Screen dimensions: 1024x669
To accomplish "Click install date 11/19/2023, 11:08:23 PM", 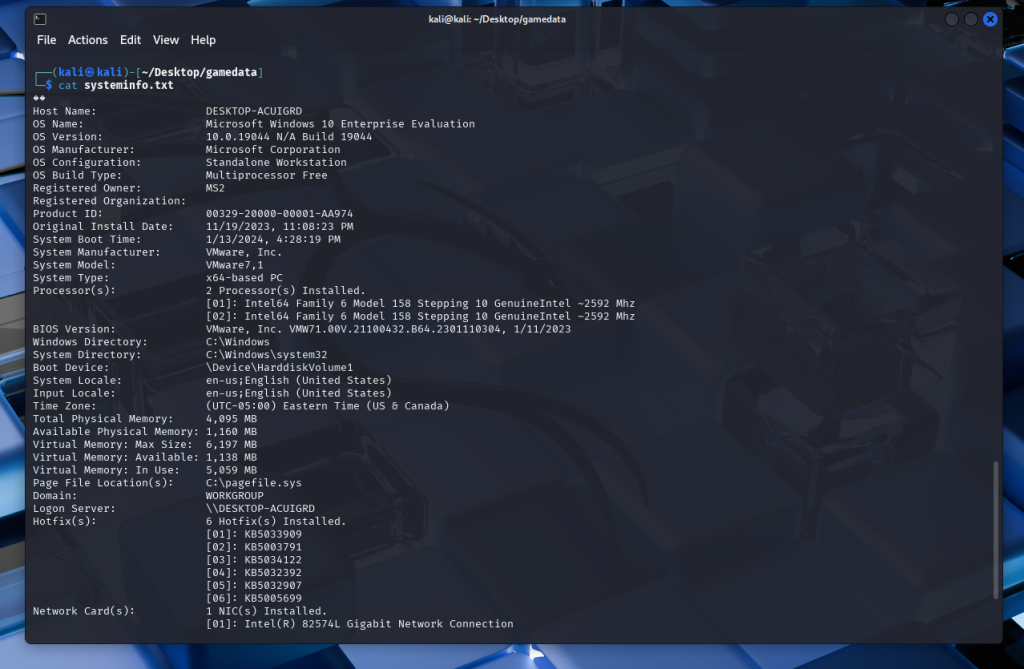I will coord(280,226).
